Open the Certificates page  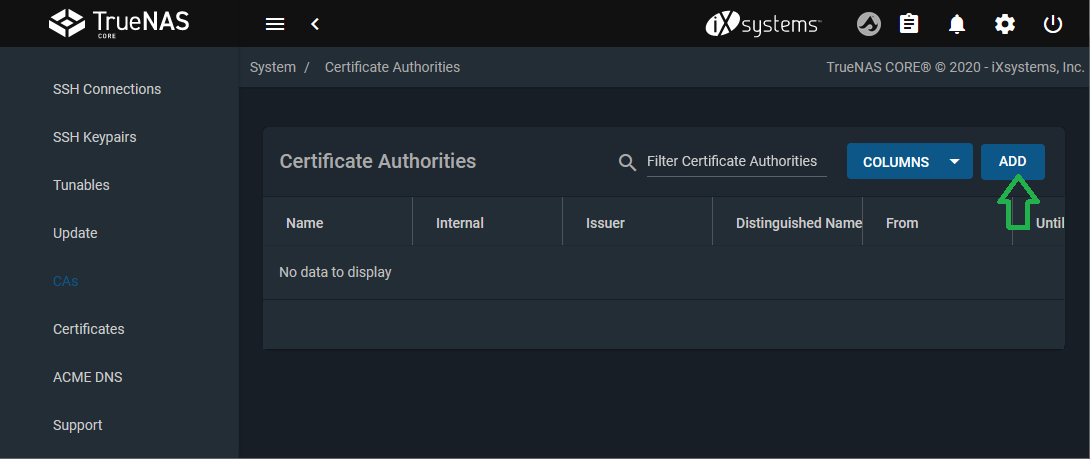89,329
